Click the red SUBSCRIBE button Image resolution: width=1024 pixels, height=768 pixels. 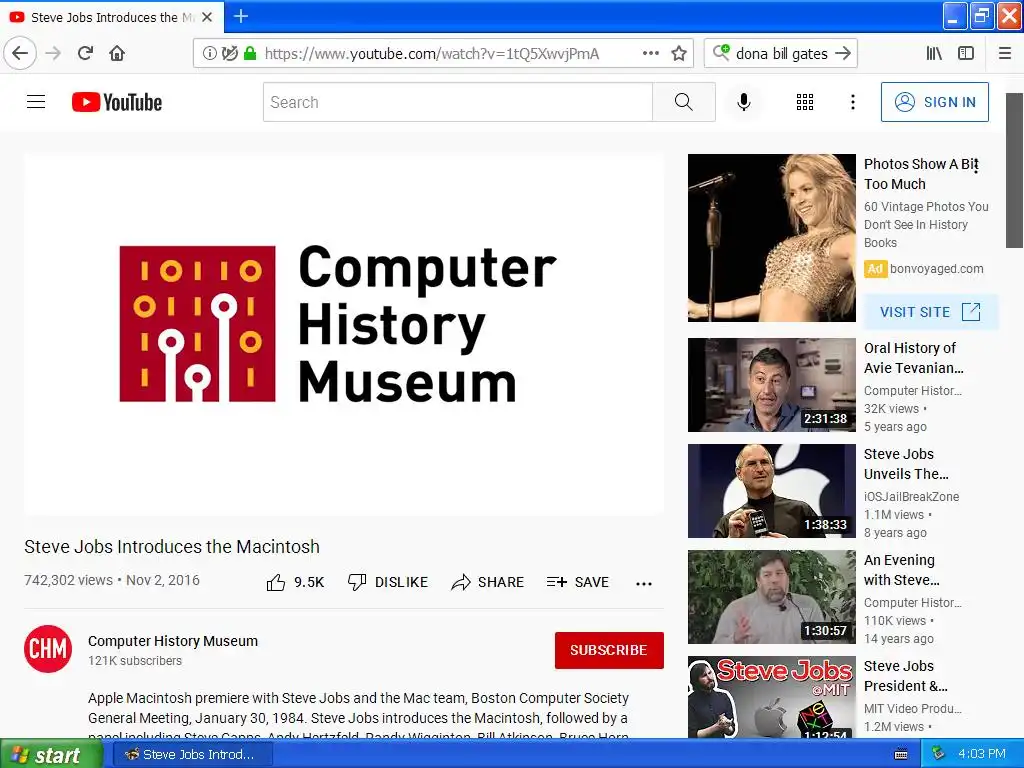coord(609,650)
